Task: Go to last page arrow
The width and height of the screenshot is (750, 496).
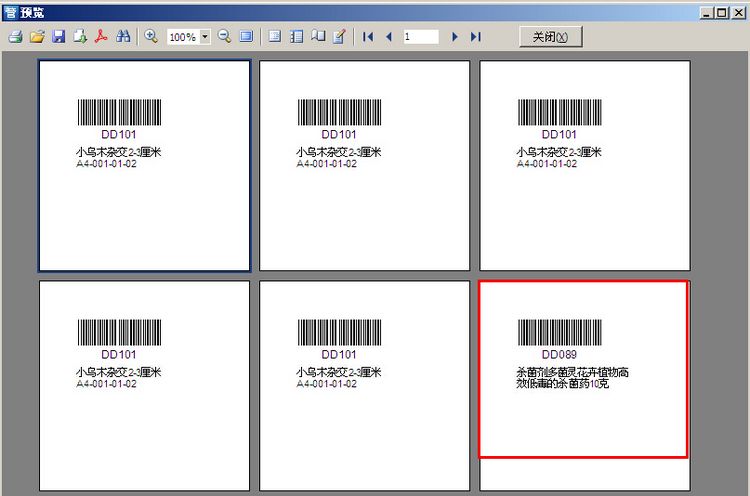Action: 475,37
